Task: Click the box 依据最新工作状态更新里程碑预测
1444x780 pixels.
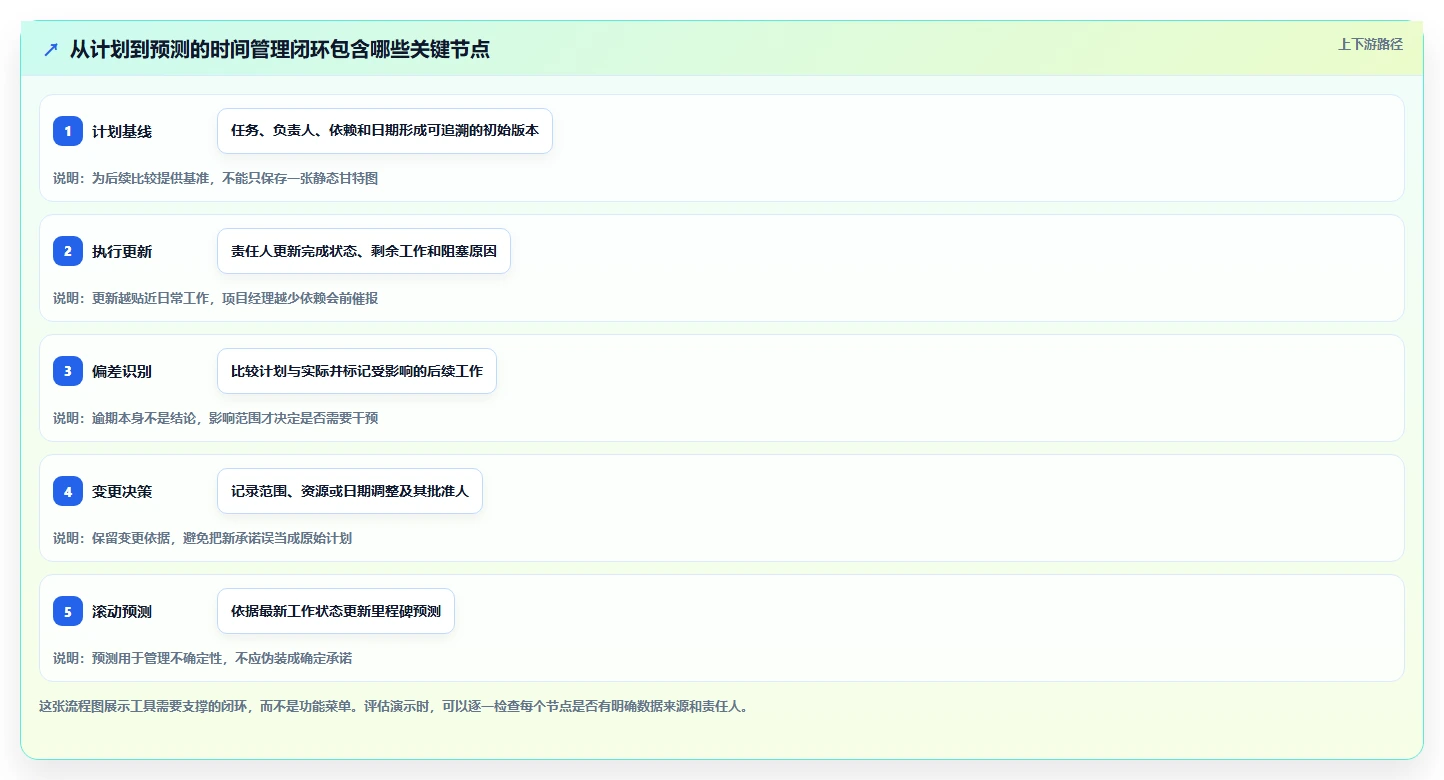Action: (336, 611)
